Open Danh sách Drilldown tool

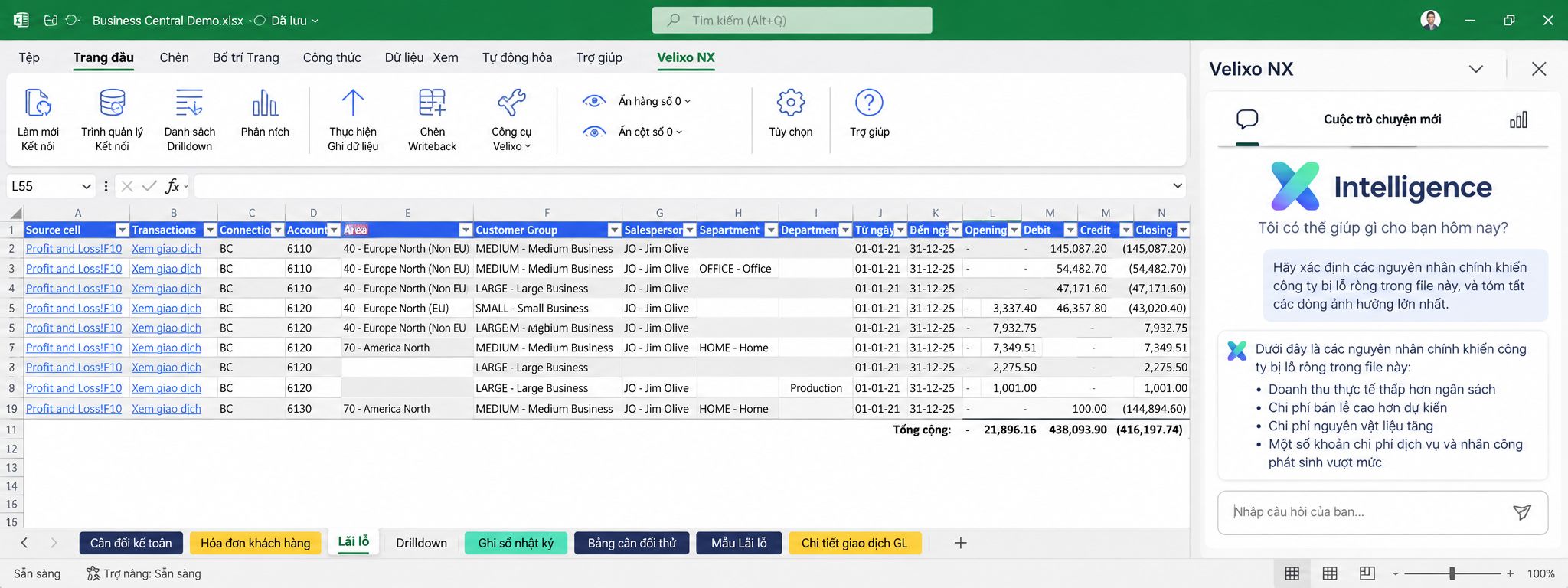coord(189,119)
